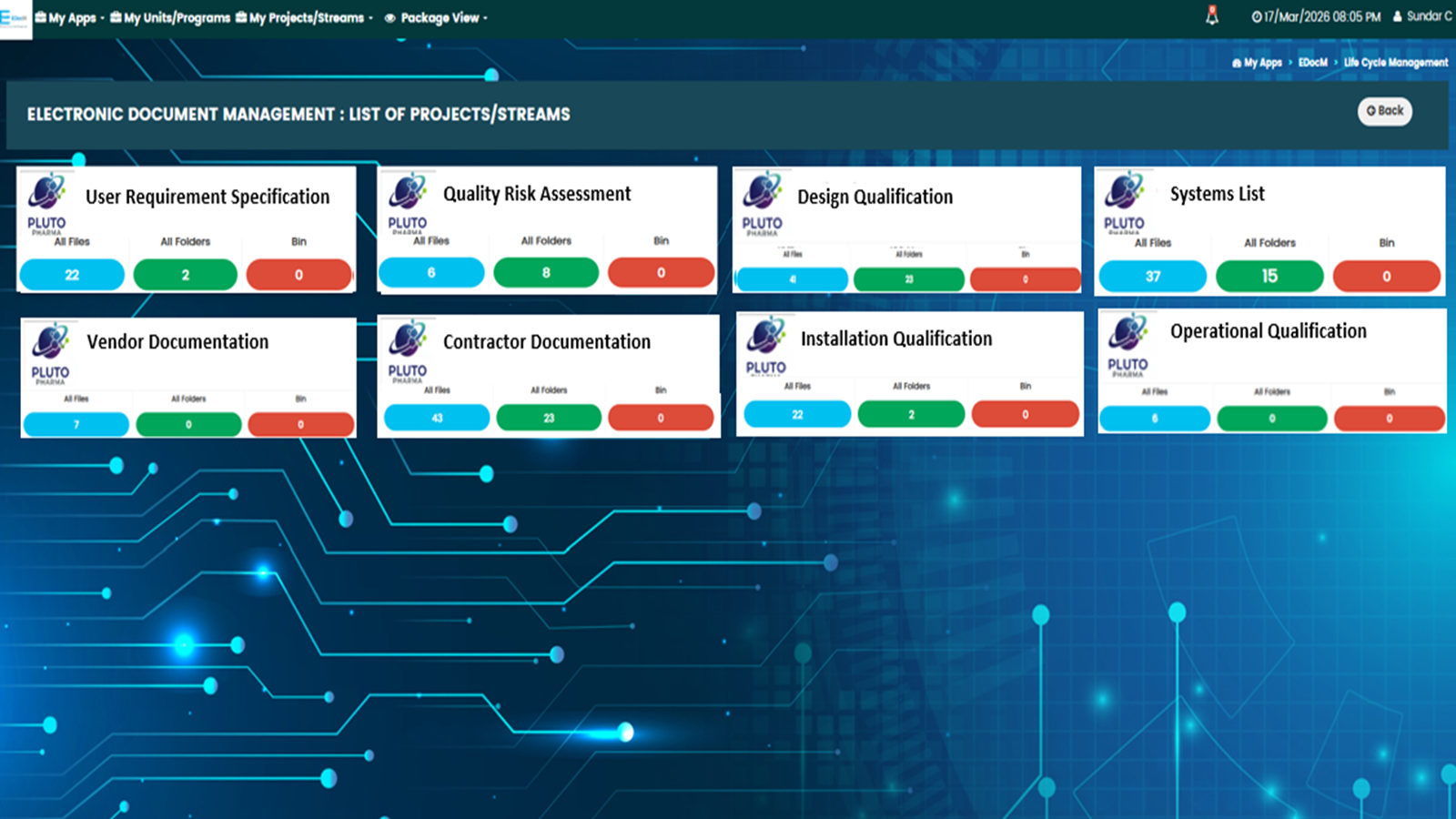Open the Sundar C user menu
Screen dimensions: 1456x819
[1422, 16]
